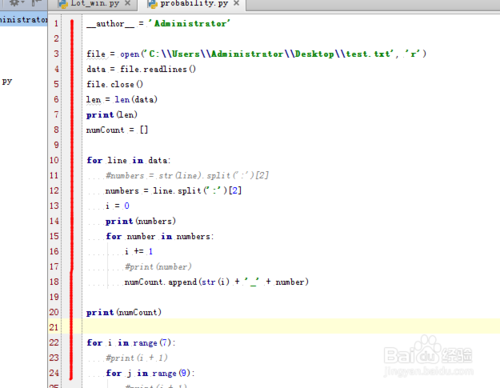Select the highlighted 'ministrator' project tree row

coord(24,20)
